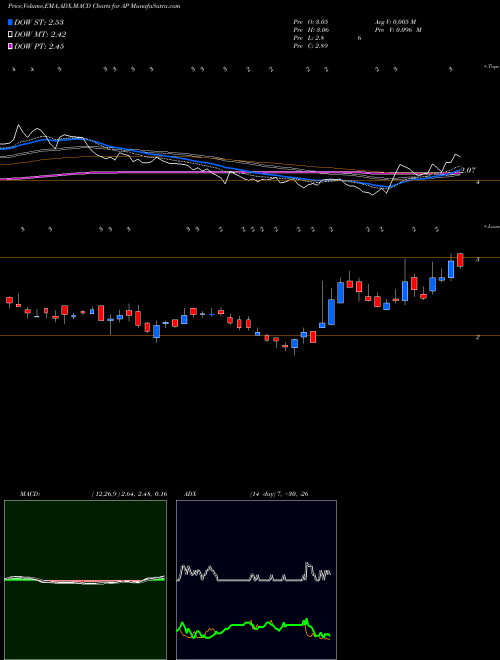Click the ADX panel title label
The image size is (500, 660).
click(x=191, y=494)
